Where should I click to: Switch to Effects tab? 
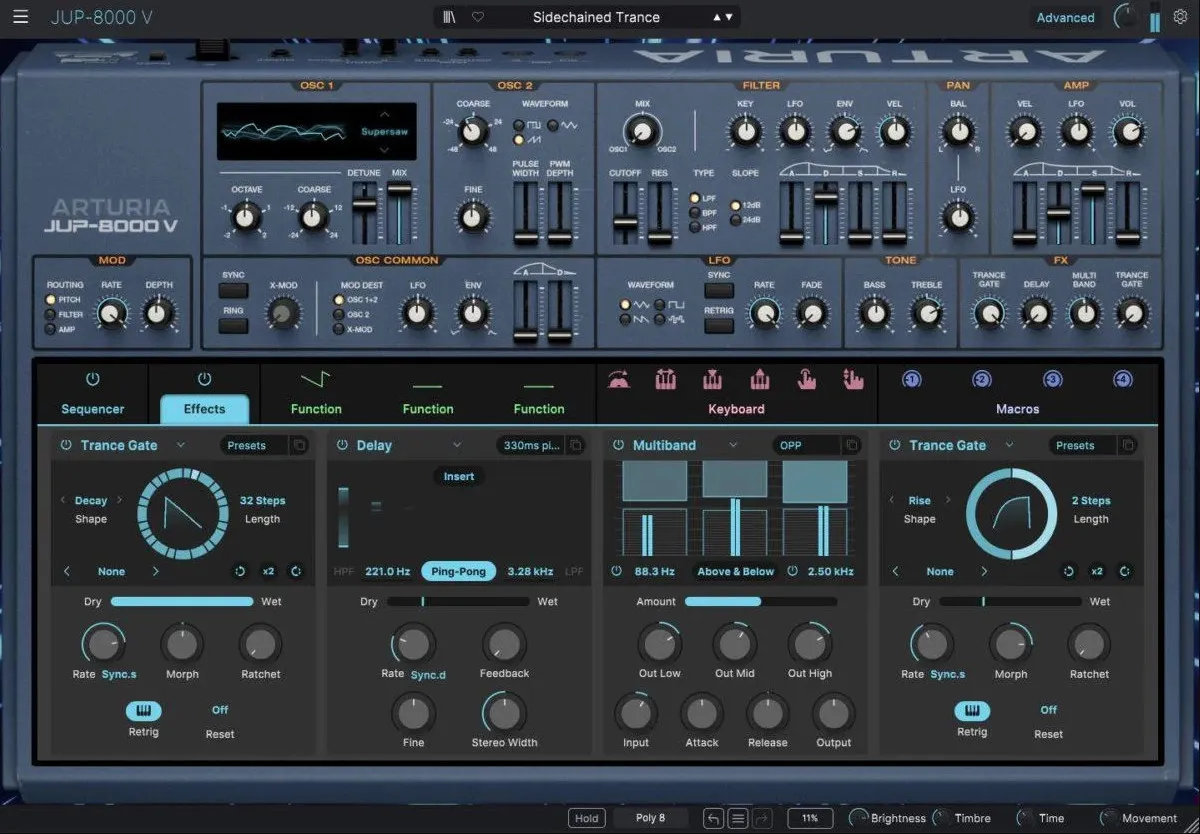(204, 409)
